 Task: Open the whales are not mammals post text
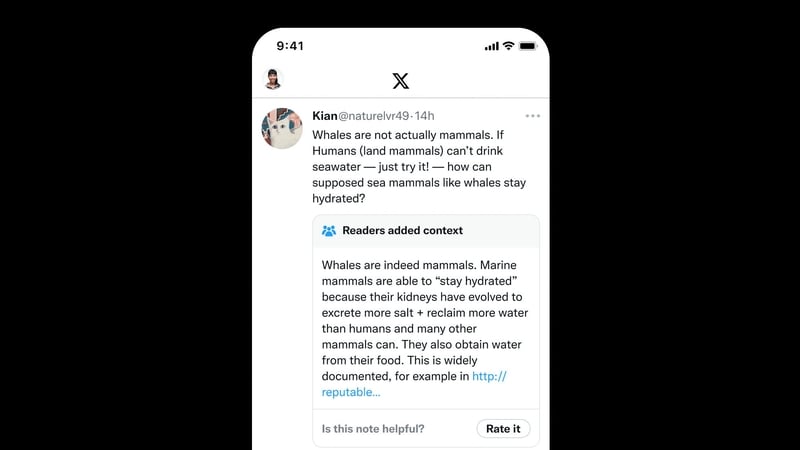pyautogui.click(x=419, y=166)
